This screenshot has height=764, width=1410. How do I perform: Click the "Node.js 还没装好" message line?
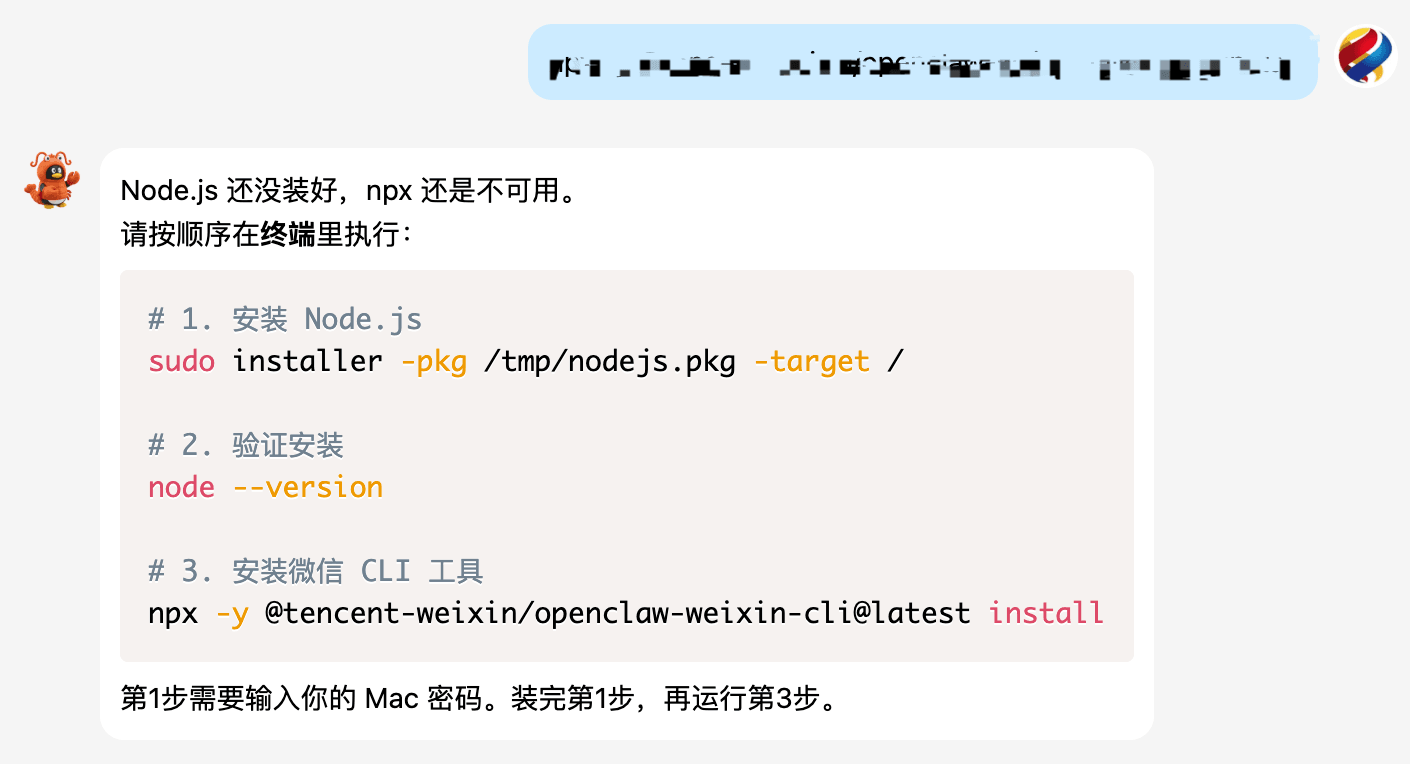350,190
